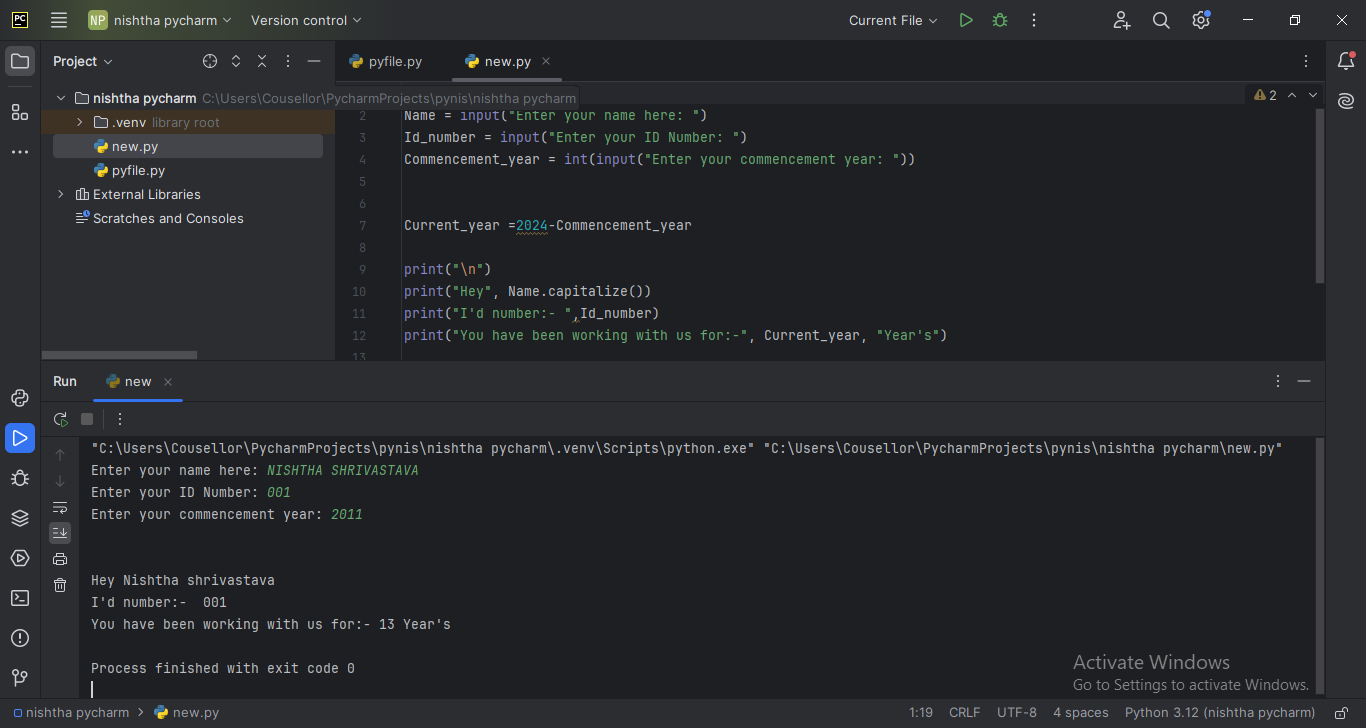Screen dimensions: 1366x728
Task: Open the Terminal tool window
Action: tap(20, 598)
